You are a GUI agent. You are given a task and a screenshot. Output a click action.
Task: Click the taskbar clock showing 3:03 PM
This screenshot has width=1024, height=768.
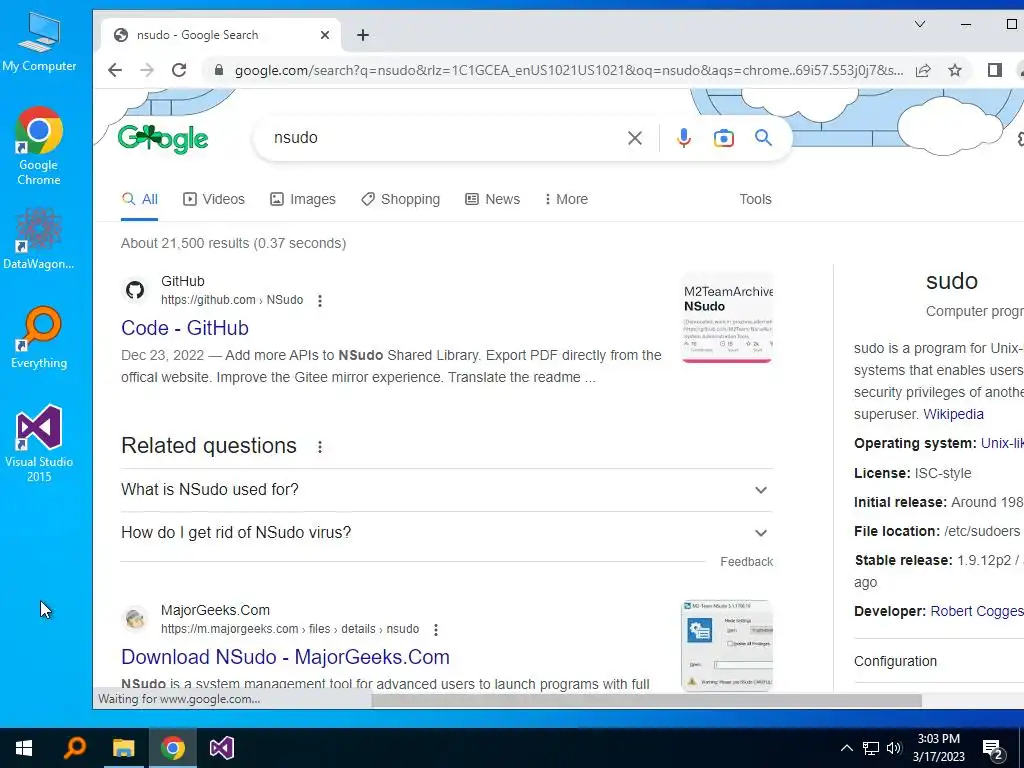(x=938, y=748)
